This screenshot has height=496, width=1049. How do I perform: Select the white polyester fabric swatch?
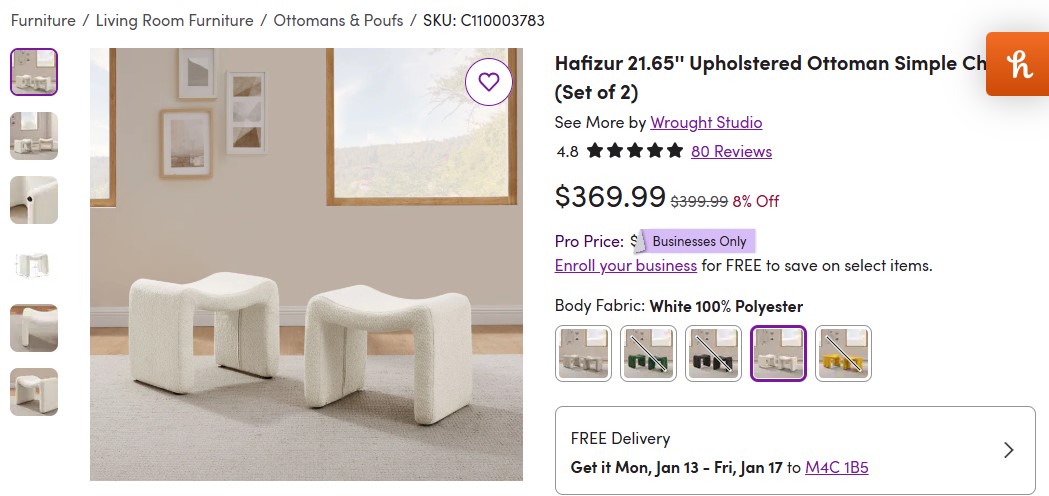(x=778, y=353)
